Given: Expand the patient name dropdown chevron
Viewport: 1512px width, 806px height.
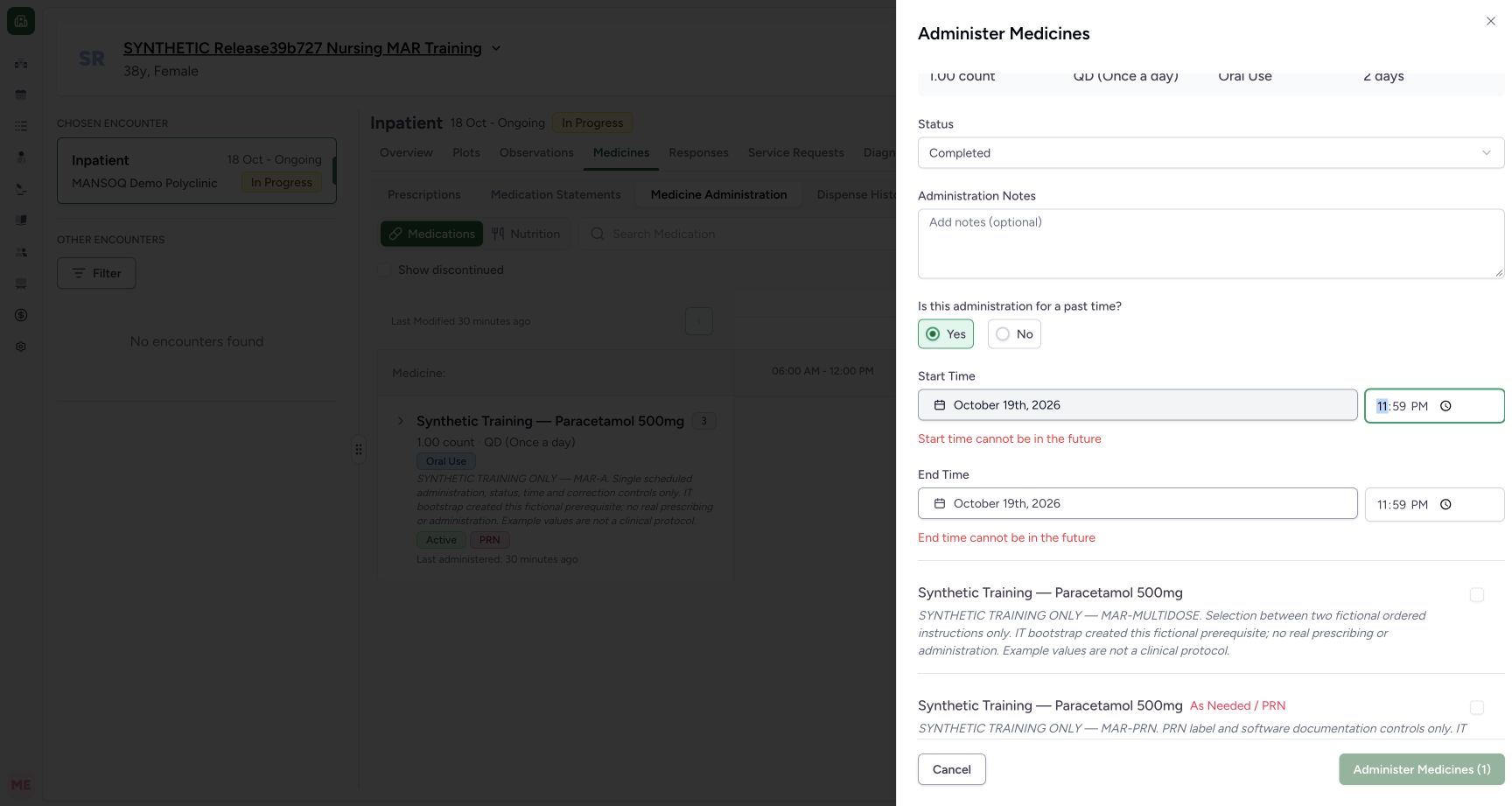Looking at the screenshot, I should coord(496,48).
